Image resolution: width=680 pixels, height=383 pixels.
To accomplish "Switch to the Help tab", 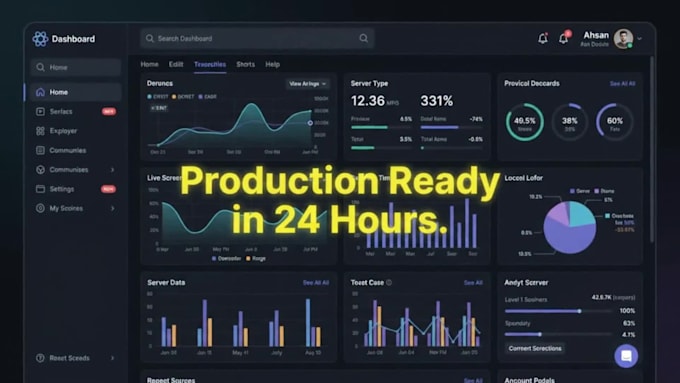I will (x=272, y=64).
